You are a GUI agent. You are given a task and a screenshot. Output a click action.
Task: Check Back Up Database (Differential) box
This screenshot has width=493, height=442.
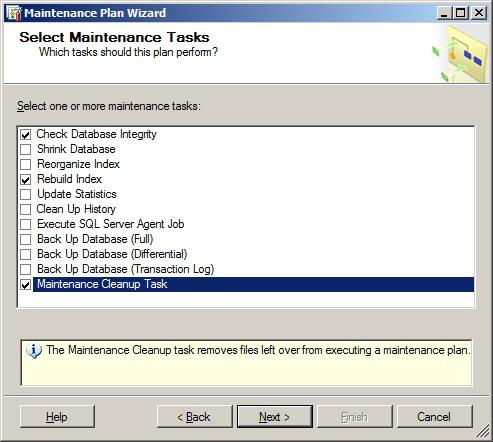pos(26,254)
